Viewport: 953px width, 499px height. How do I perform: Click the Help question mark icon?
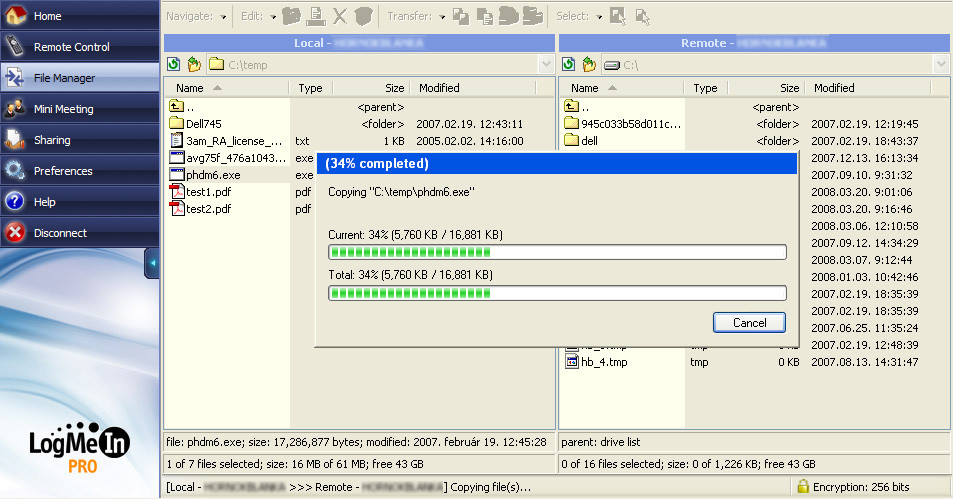coord(15,201)
